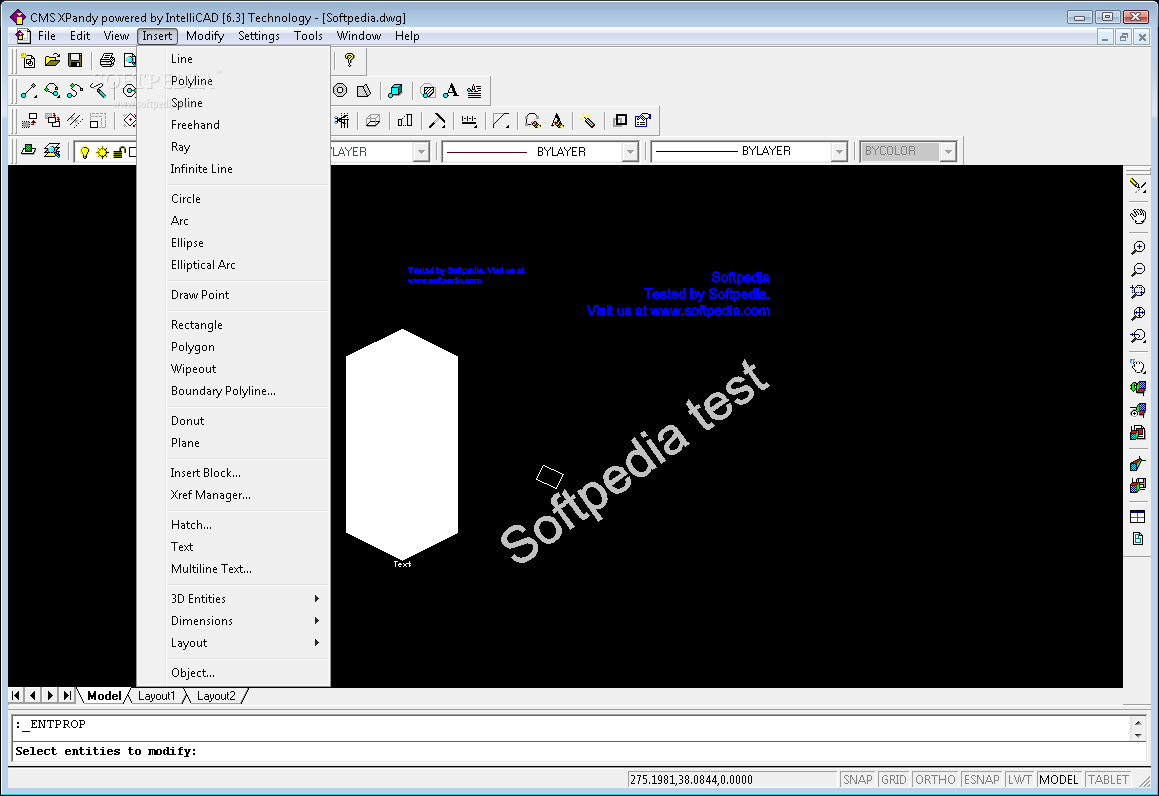Select the Text 'A' tool icon
The width and height of the screenshot is (1159, 796).
pos(450,91)
